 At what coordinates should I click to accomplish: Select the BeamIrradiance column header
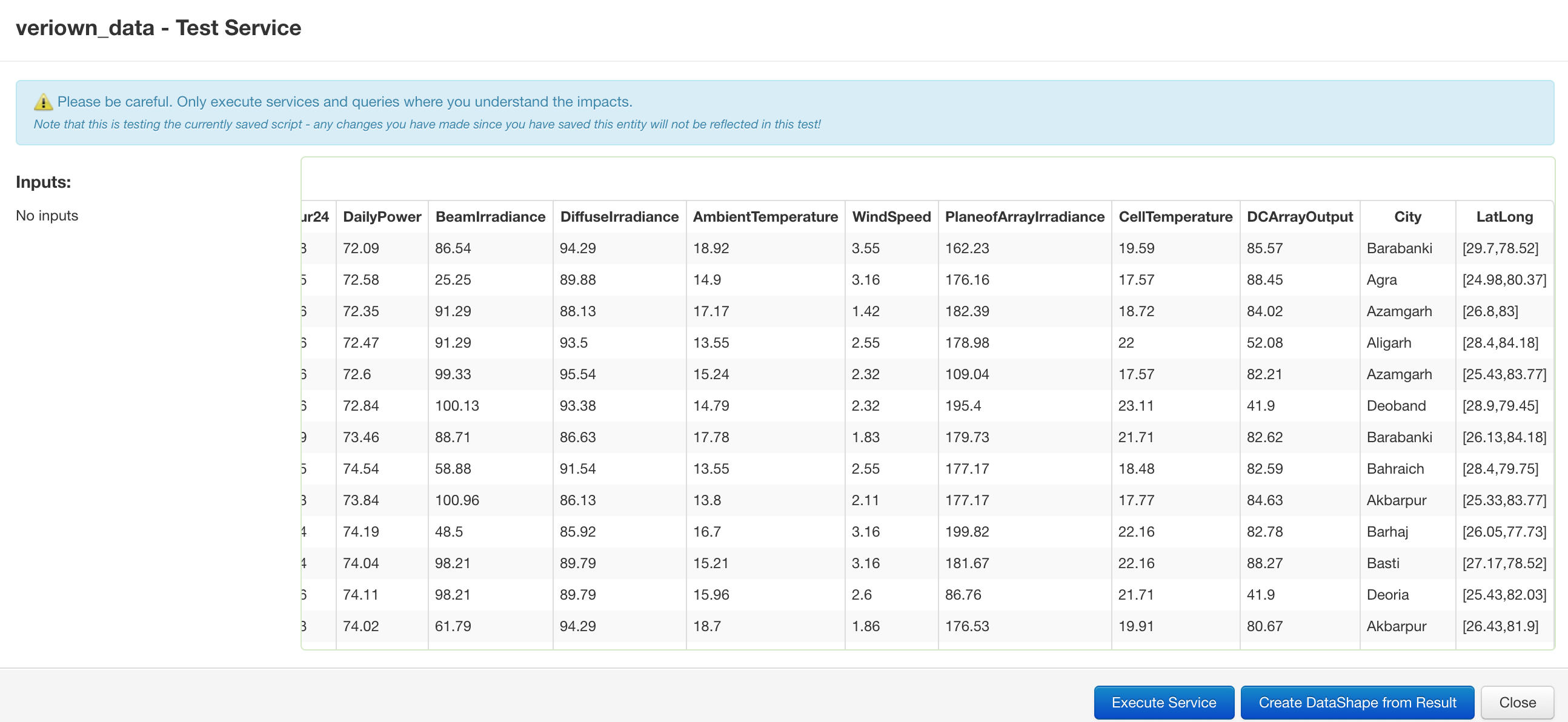click(x=490, y=217)
